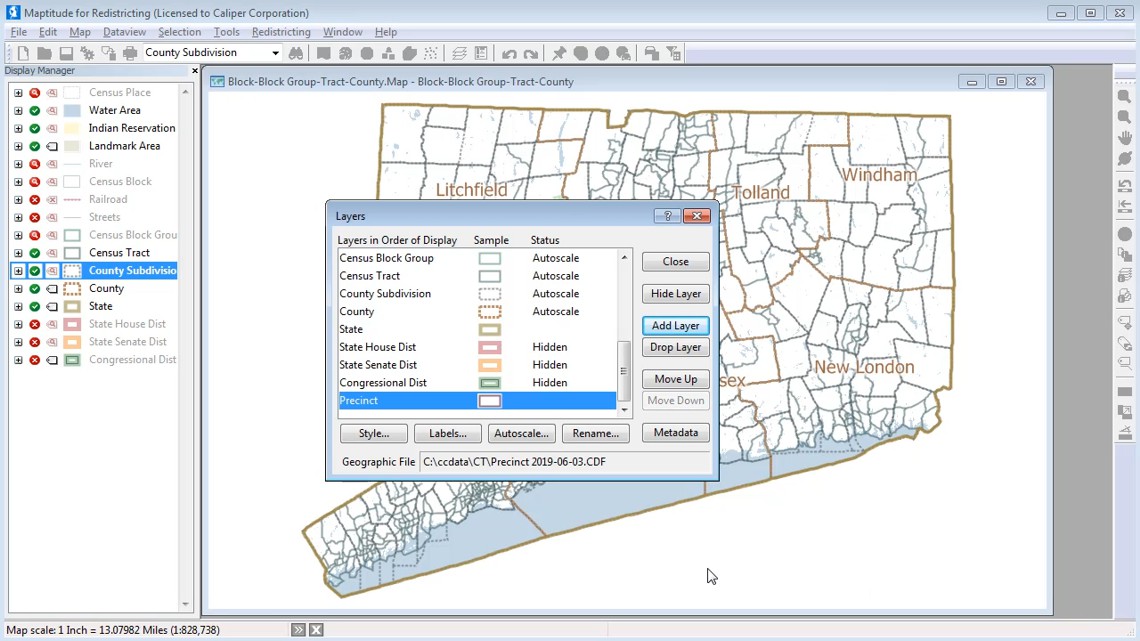Click the Open File folder icon
Screen dimensions: 1140x641
point(43,52)
